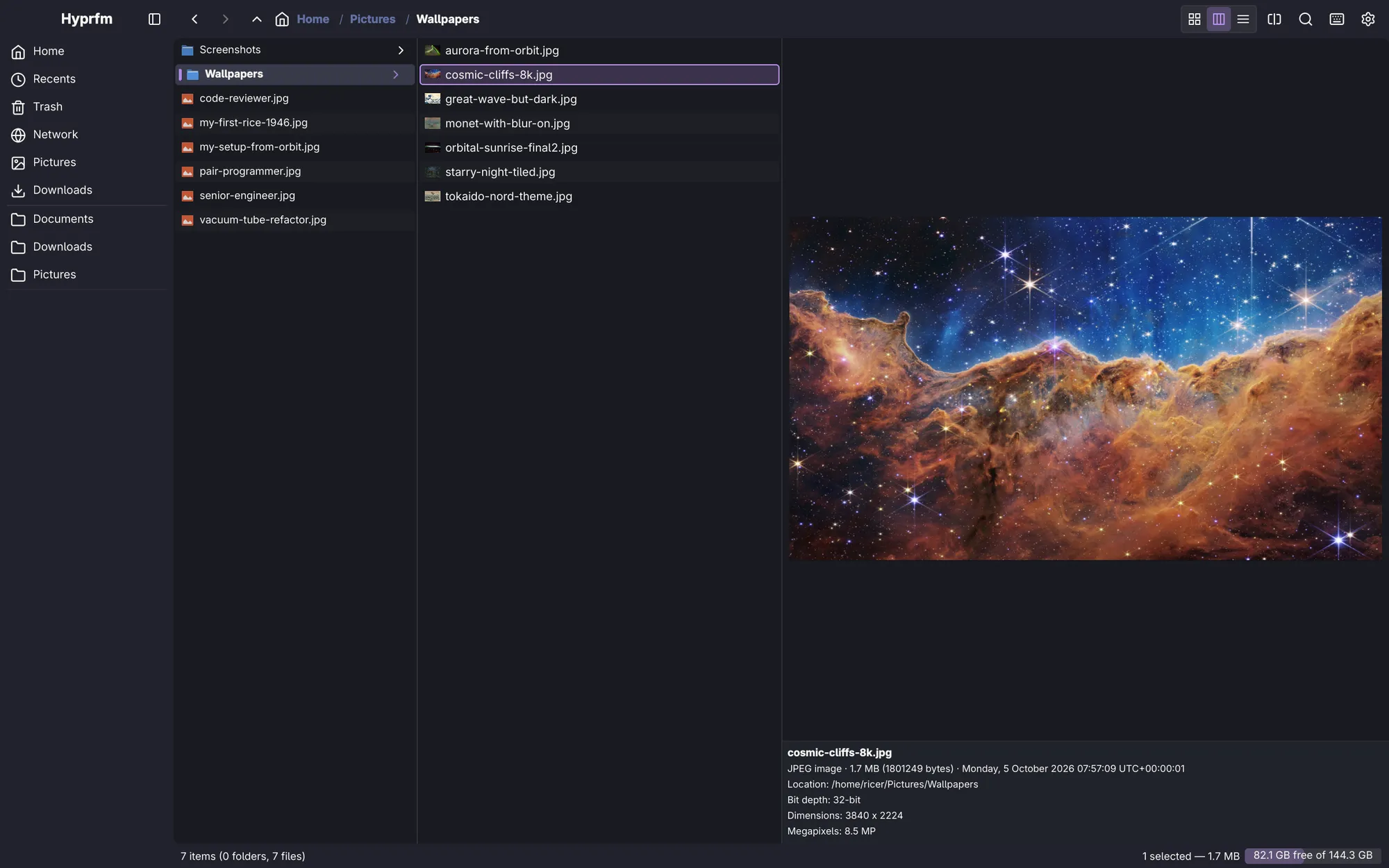Select vacuum-tube-refactor.jpg file
1389x868 pixels.
295,220
